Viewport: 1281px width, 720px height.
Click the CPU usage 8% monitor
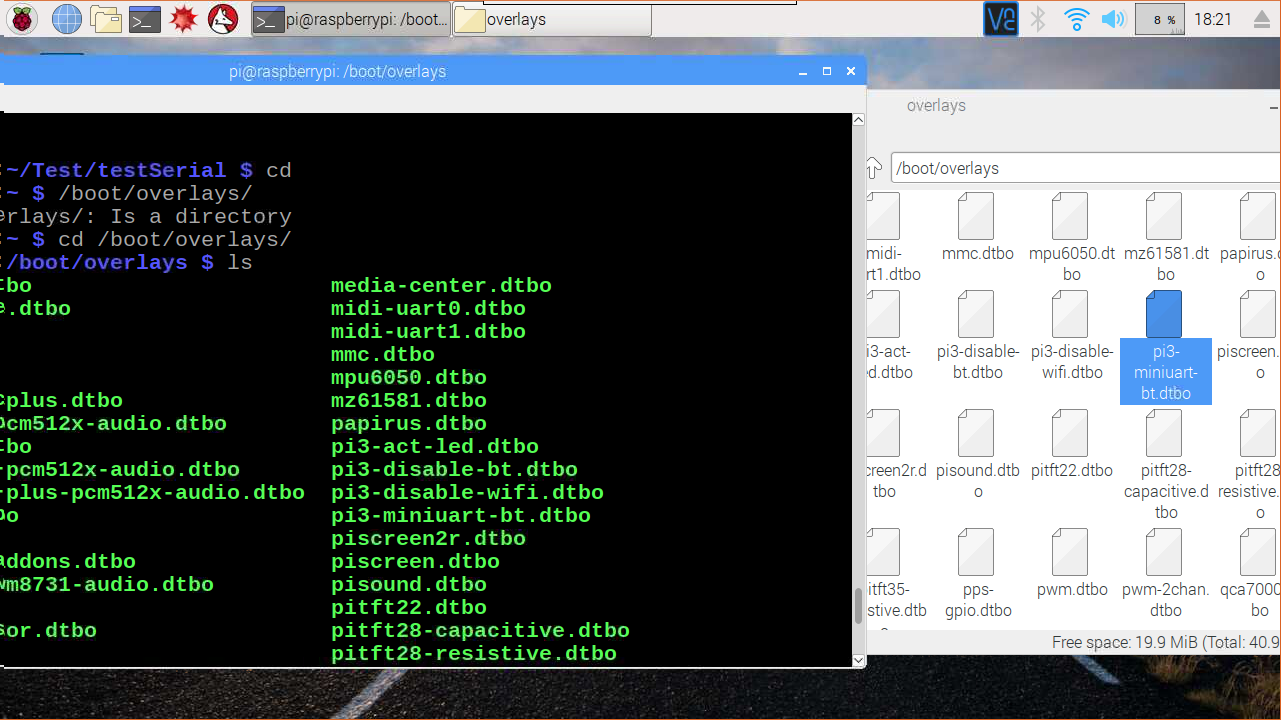pos(1160,19)
